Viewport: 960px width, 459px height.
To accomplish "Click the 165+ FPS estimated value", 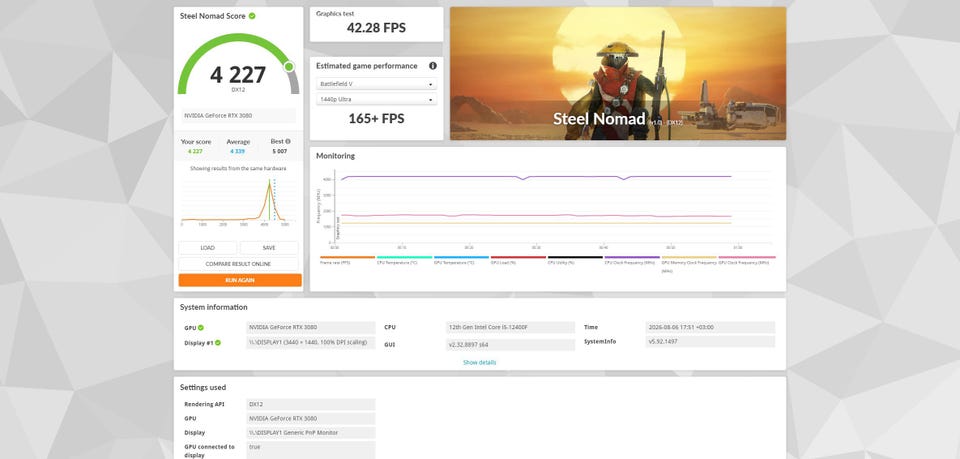I will pyautogui.click(x=376, y=118).
